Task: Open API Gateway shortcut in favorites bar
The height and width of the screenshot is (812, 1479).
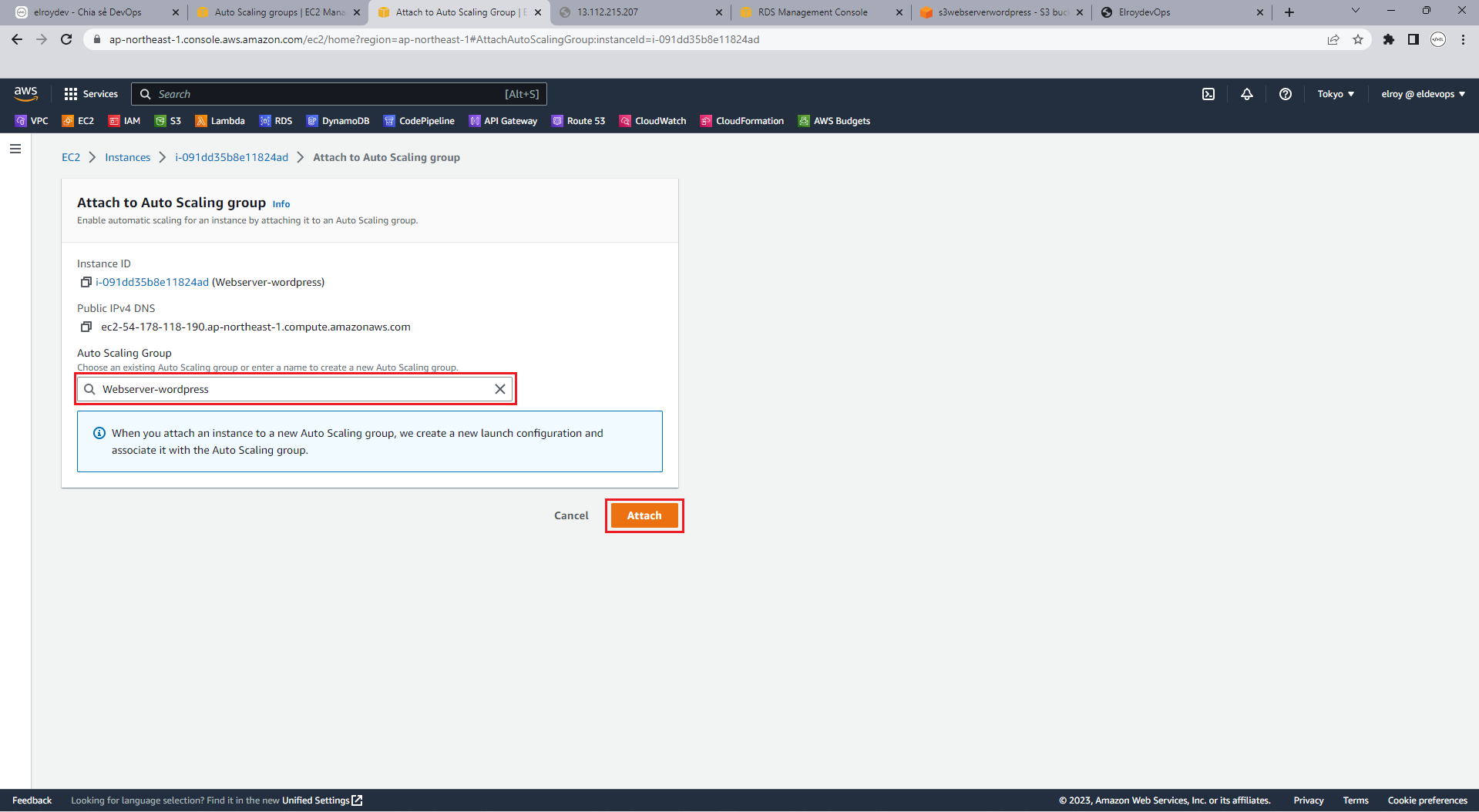Action: pos(503,121)
